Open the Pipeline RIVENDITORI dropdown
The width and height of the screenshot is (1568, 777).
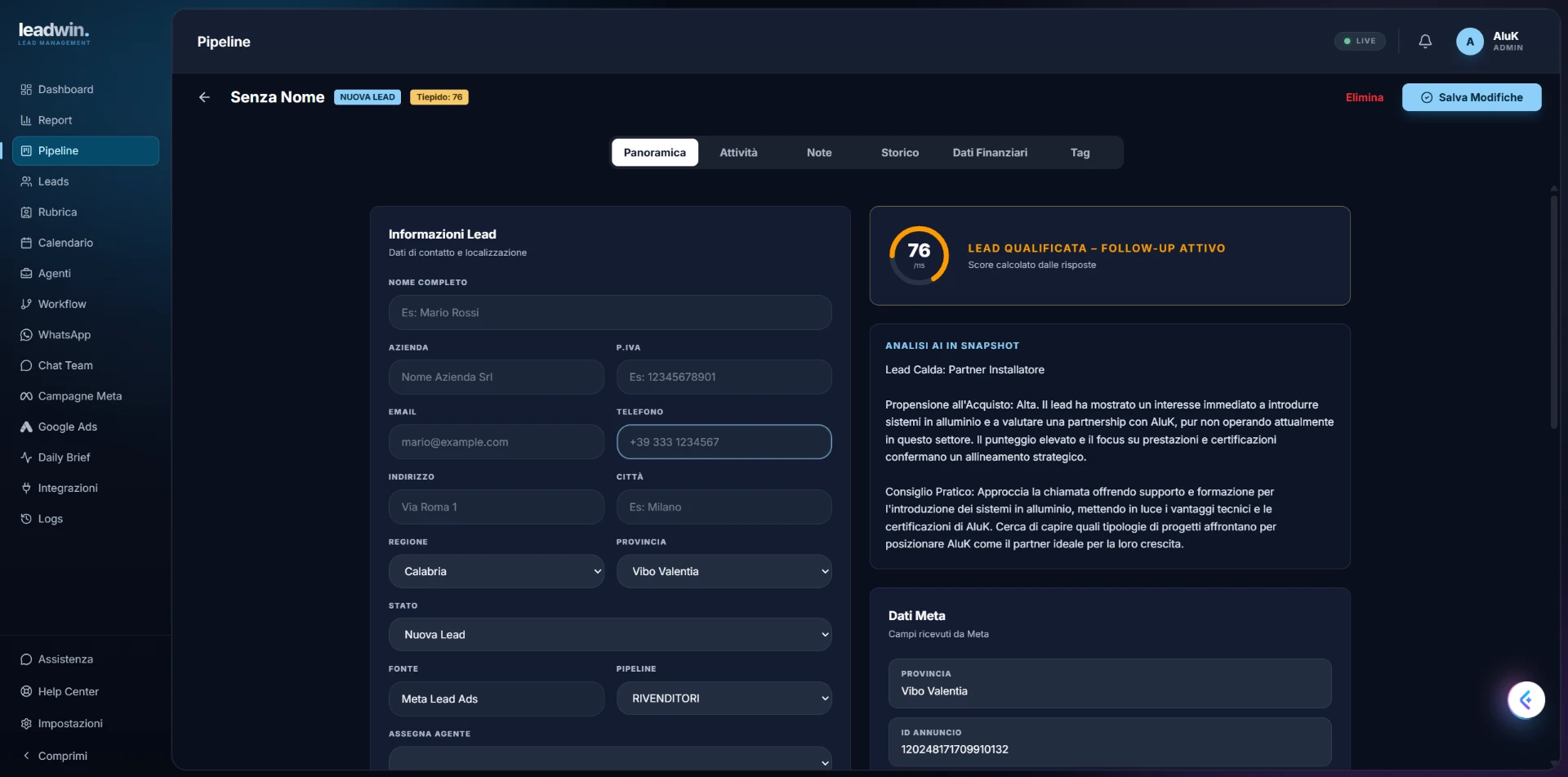pos(724,699)
